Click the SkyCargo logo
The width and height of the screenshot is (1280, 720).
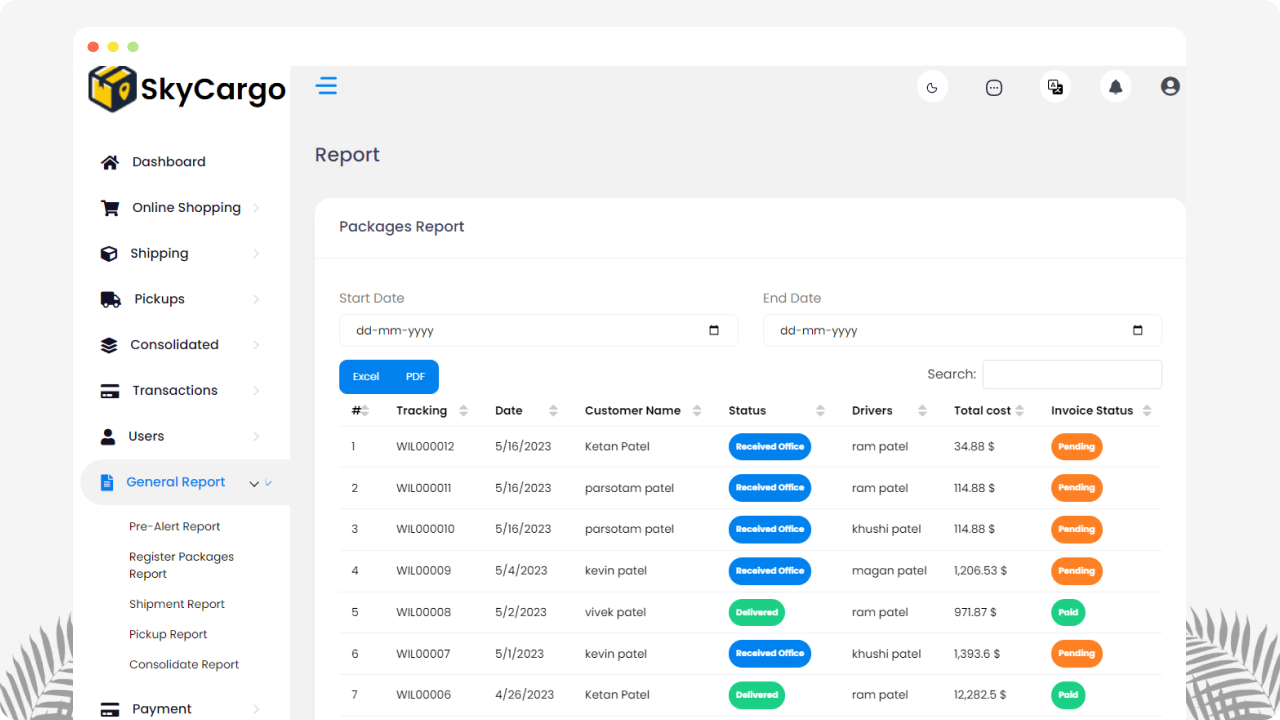(187, 90)
